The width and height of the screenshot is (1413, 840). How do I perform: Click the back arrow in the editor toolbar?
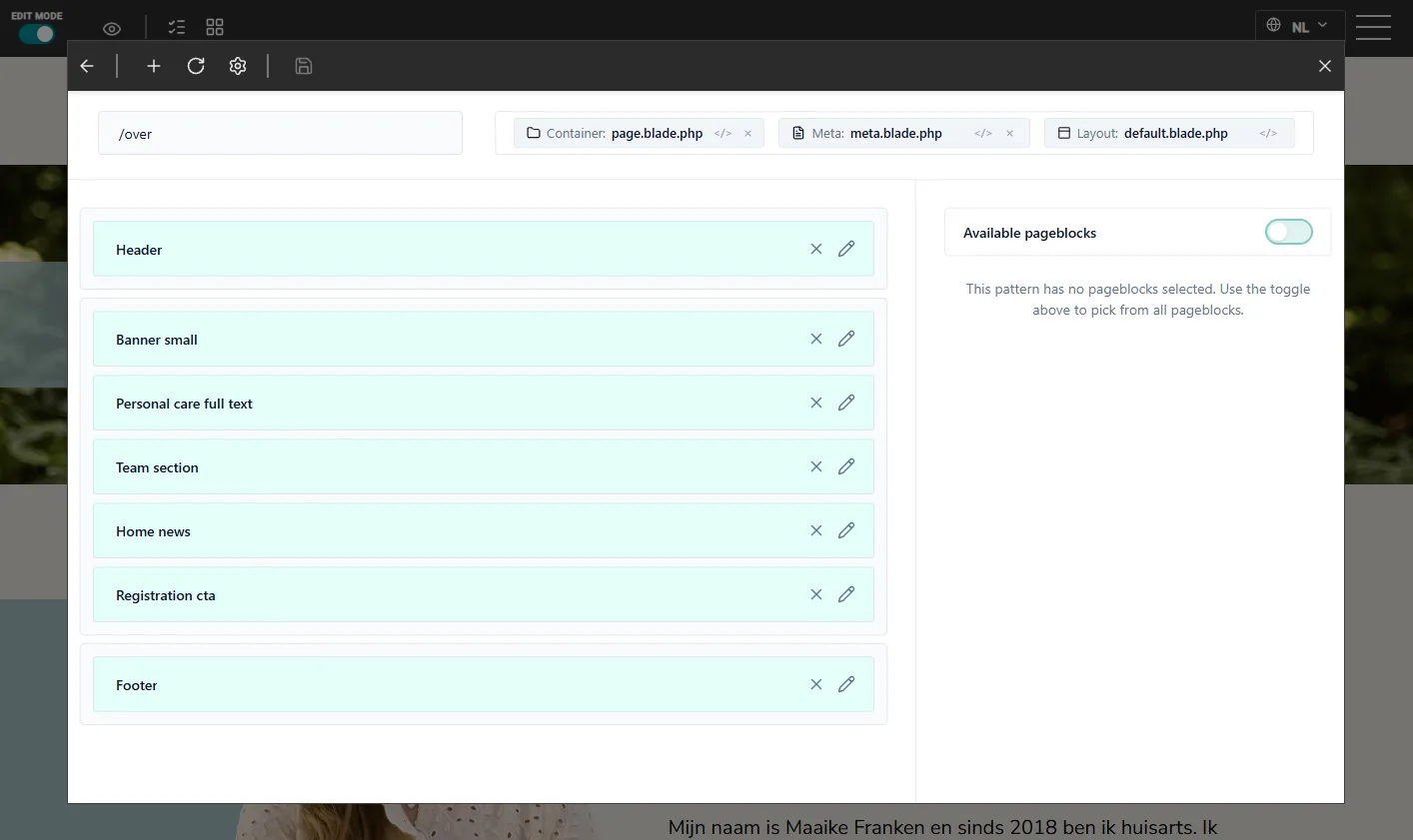[x=87, y=66]
